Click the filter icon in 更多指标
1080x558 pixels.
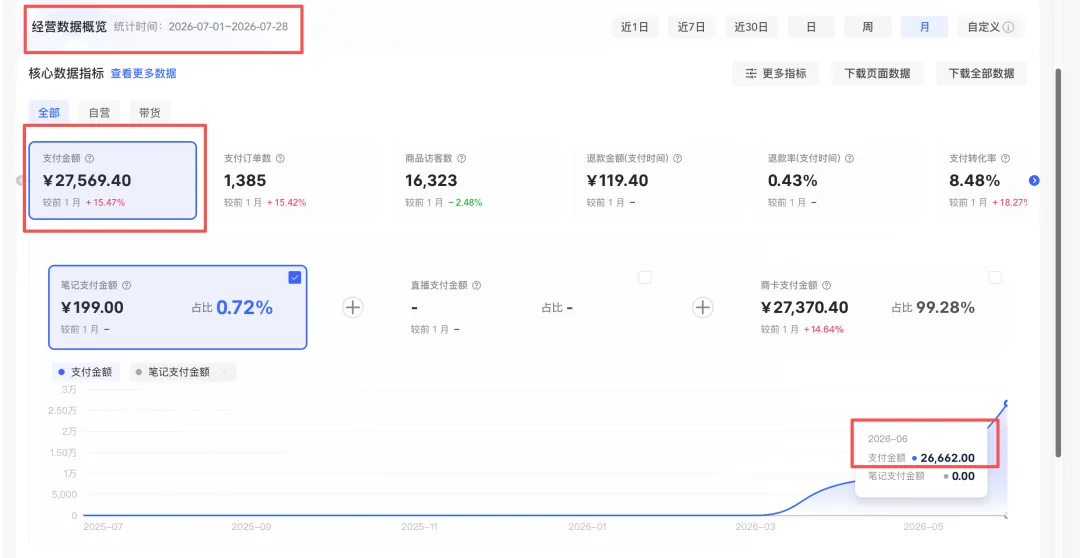click(x=751, y=73)
